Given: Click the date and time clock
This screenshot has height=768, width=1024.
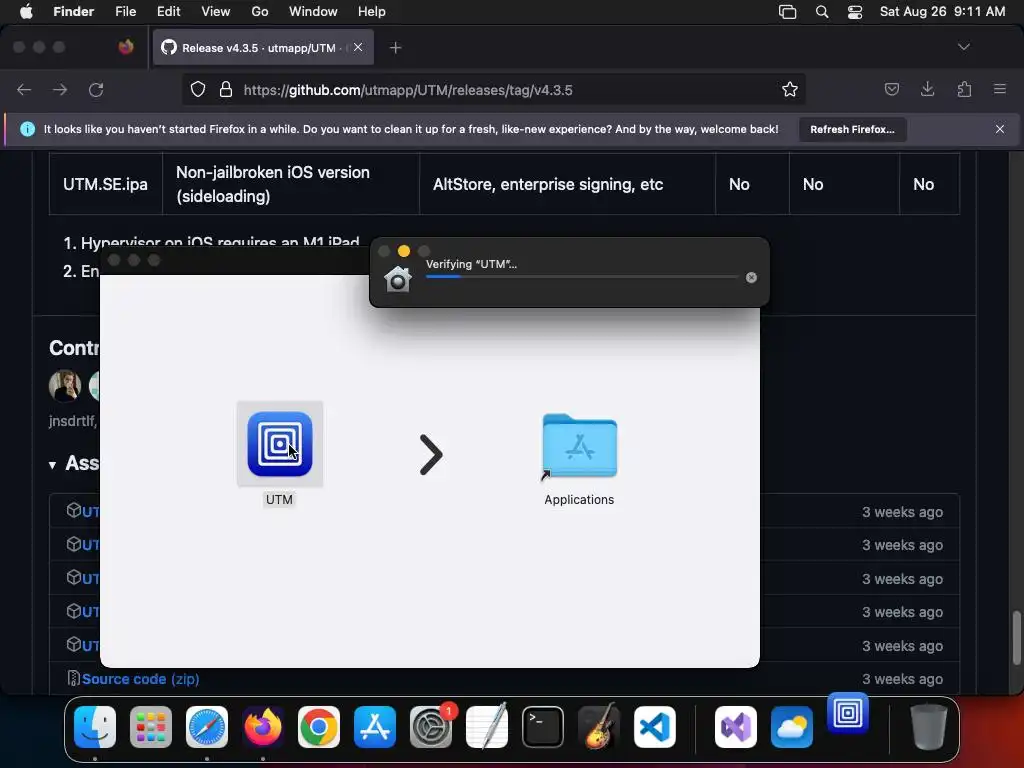Looking at the screenshot, I should point(942,12).
